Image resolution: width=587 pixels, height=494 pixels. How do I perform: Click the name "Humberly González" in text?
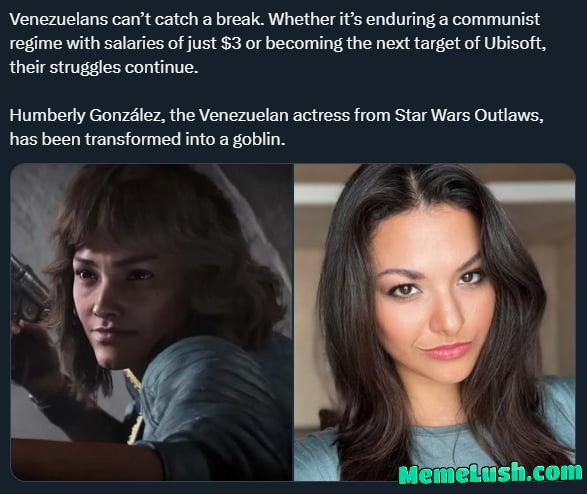[x=85, y=115]
